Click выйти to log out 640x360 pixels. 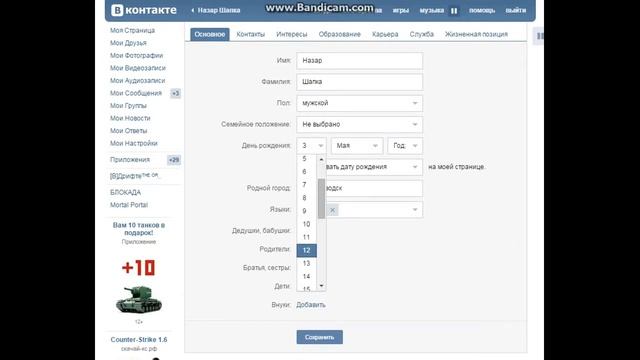(516, 11)
